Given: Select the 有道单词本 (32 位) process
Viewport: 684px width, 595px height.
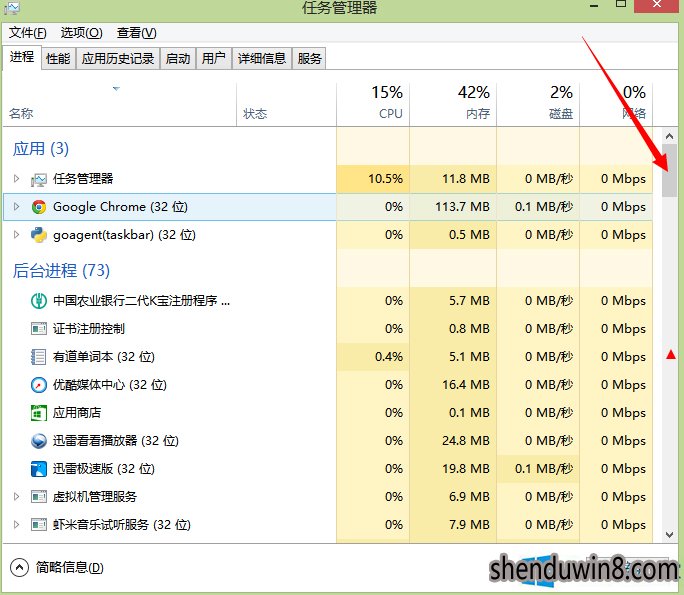Looking at the screenshot, I should pos(328,357).
